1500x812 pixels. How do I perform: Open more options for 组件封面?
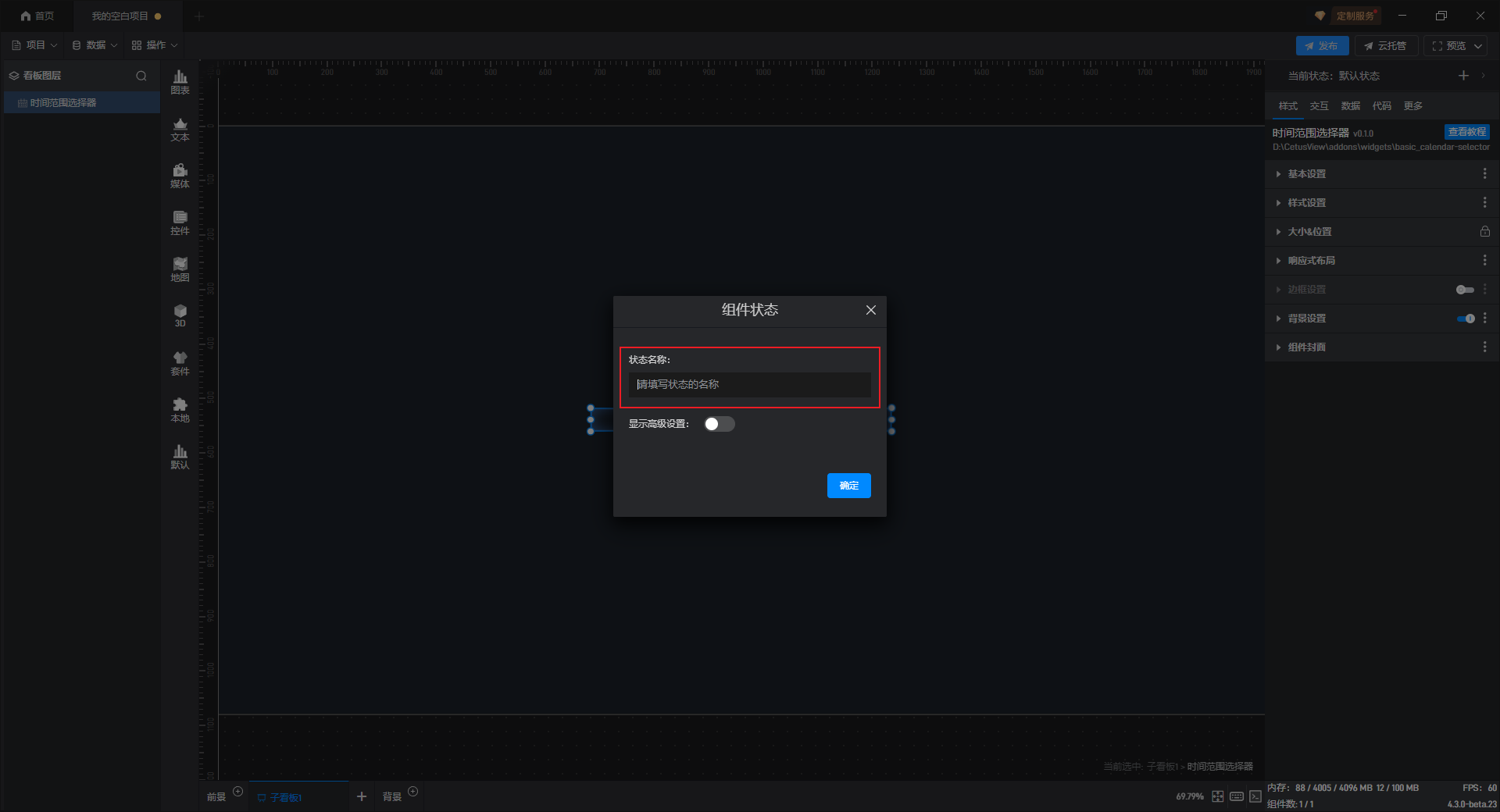point(1485,347)
